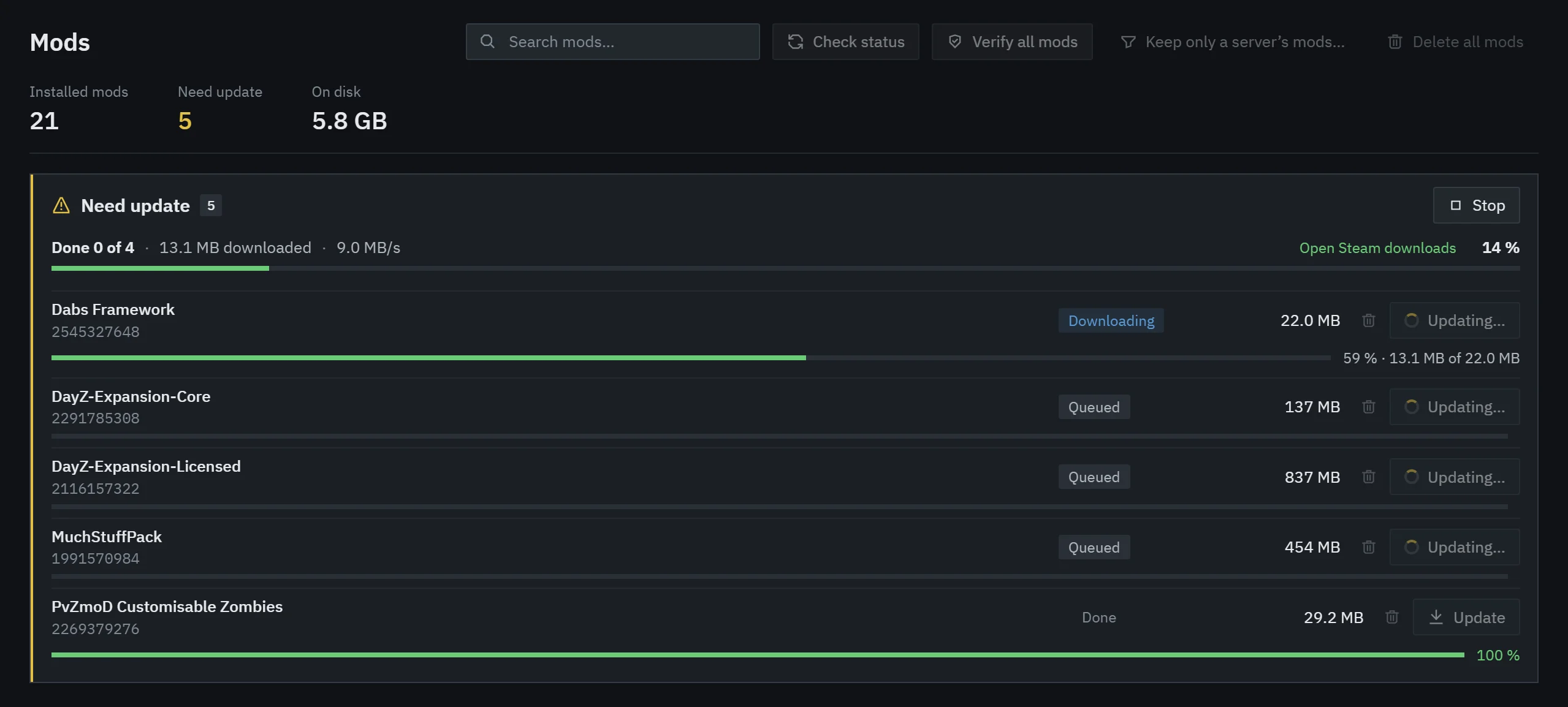
Task: Click the 9.0 MB/s speed text
Action: 368,248
